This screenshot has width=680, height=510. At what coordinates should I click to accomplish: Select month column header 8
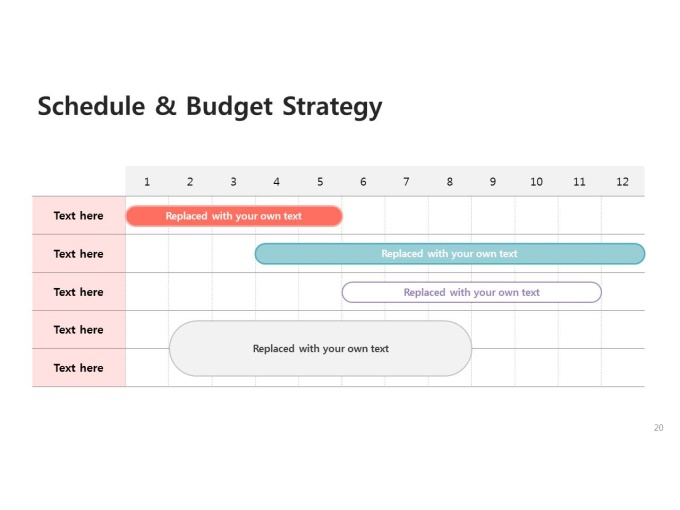450,181
